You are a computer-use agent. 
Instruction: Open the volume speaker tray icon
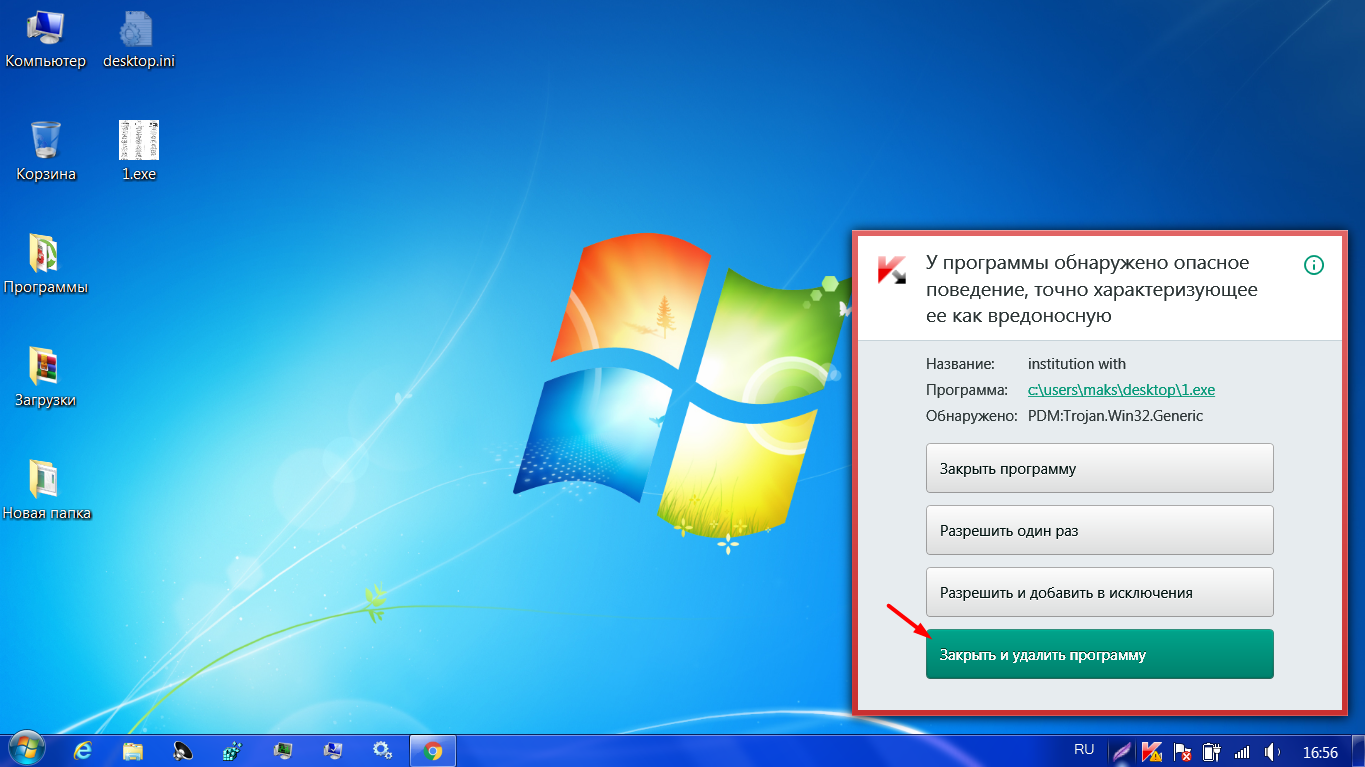(x=1272, y=751)
